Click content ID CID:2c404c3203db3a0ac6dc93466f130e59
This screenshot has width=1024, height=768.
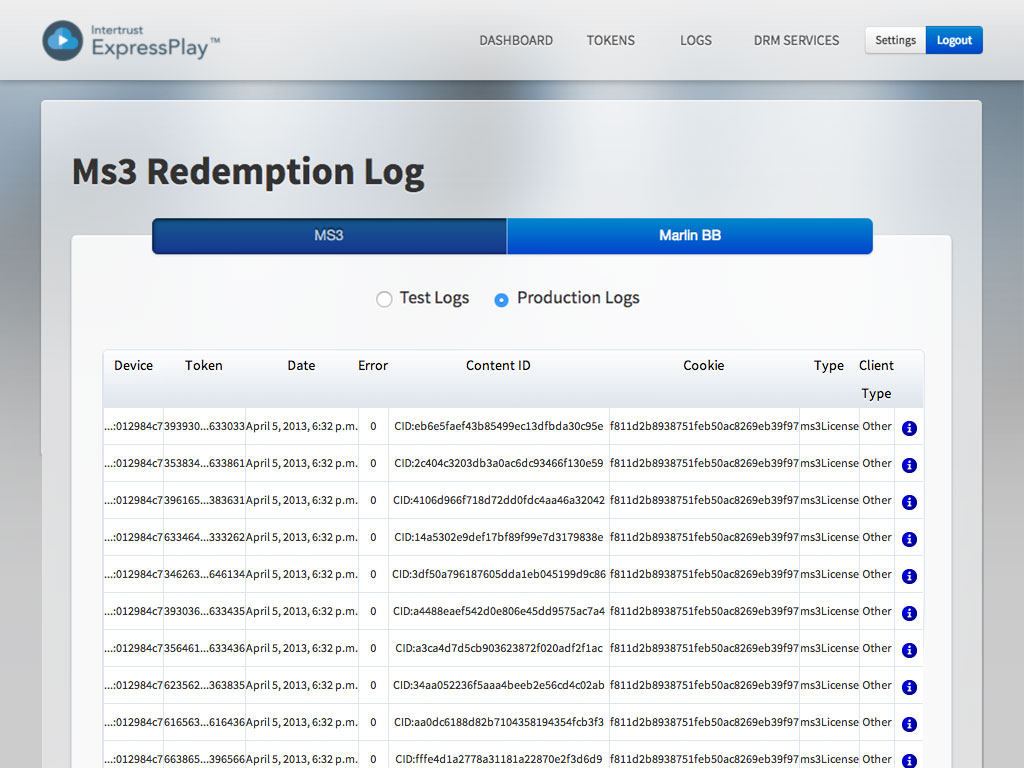pos(499,463)
